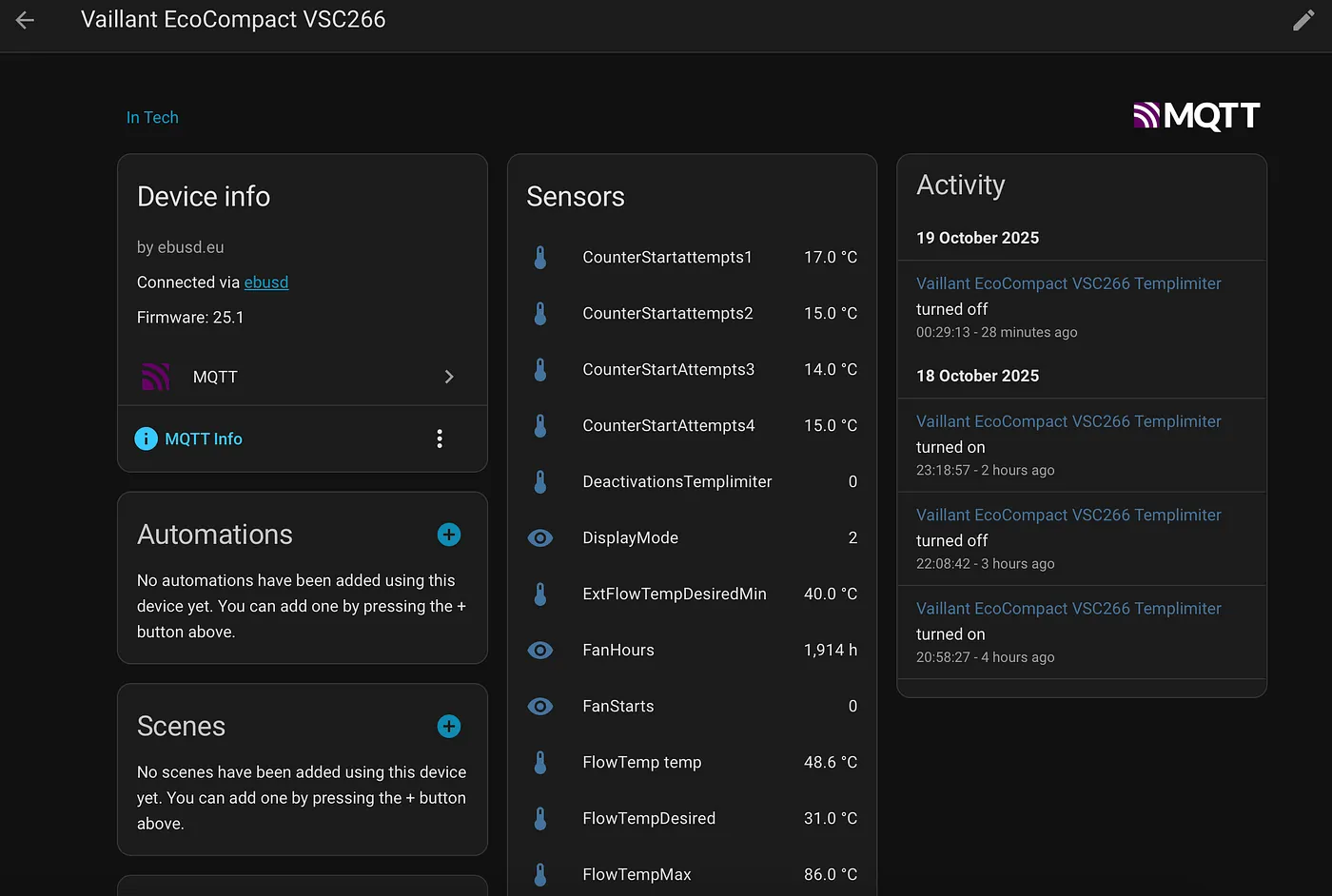The width and height of the screenshot is (1332, 896).
Task: Select the ExtFlowTempDesiredMin sensor row
Action: tap(674, 594)
